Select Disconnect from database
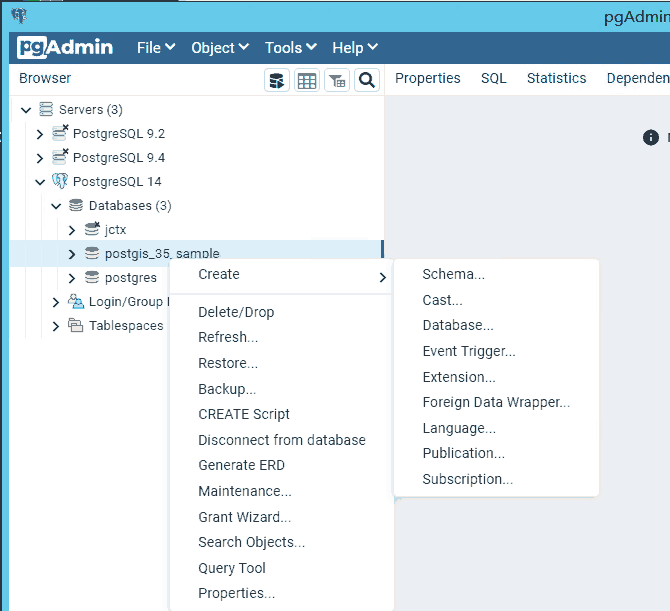Screen dimensions: 670x611 pos(281,440)
